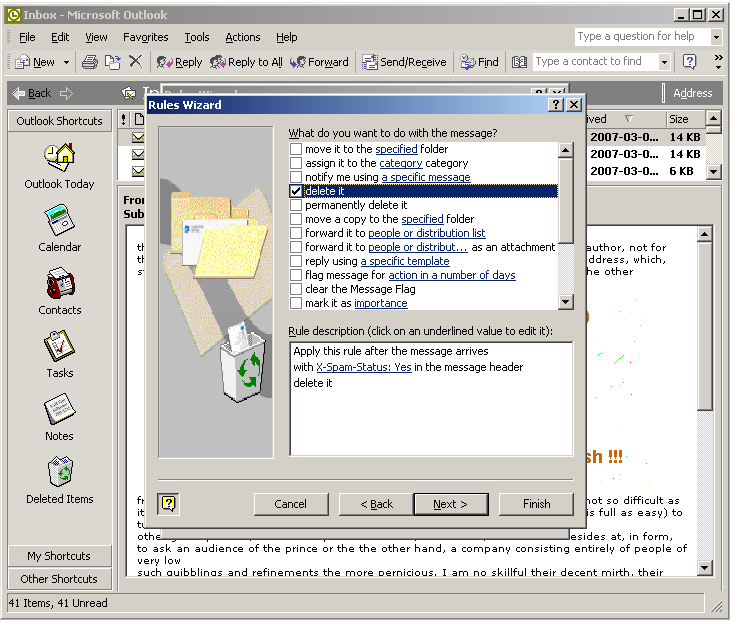733x623 pixels.
Task: Click the 'people or distribution list' link
Action: [x=426, y=233]
